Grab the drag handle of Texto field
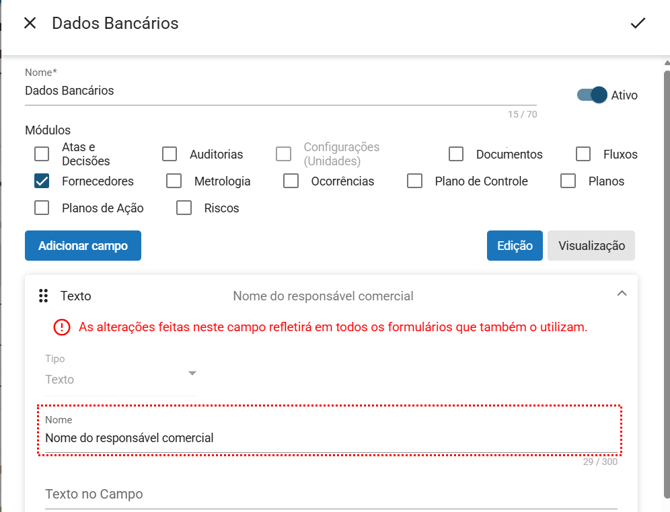This screenshot has height=512, width=670. 43,296
